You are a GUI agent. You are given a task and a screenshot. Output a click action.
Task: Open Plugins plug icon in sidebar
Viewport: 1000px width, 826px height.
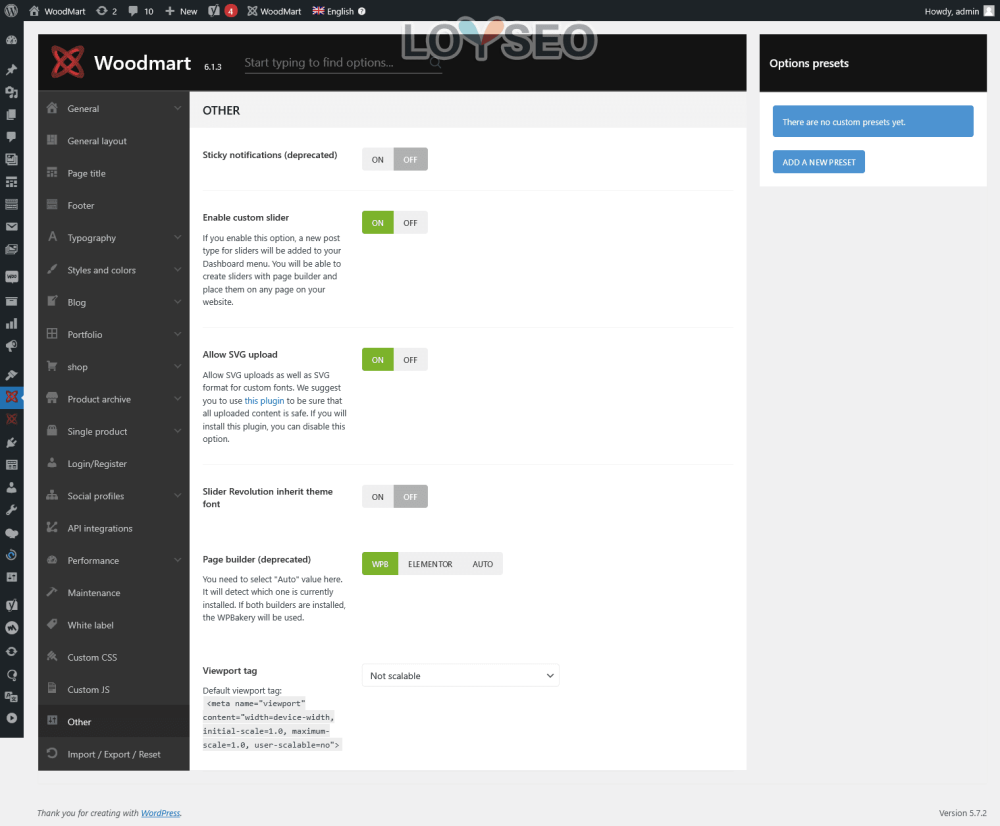[11, 442]
